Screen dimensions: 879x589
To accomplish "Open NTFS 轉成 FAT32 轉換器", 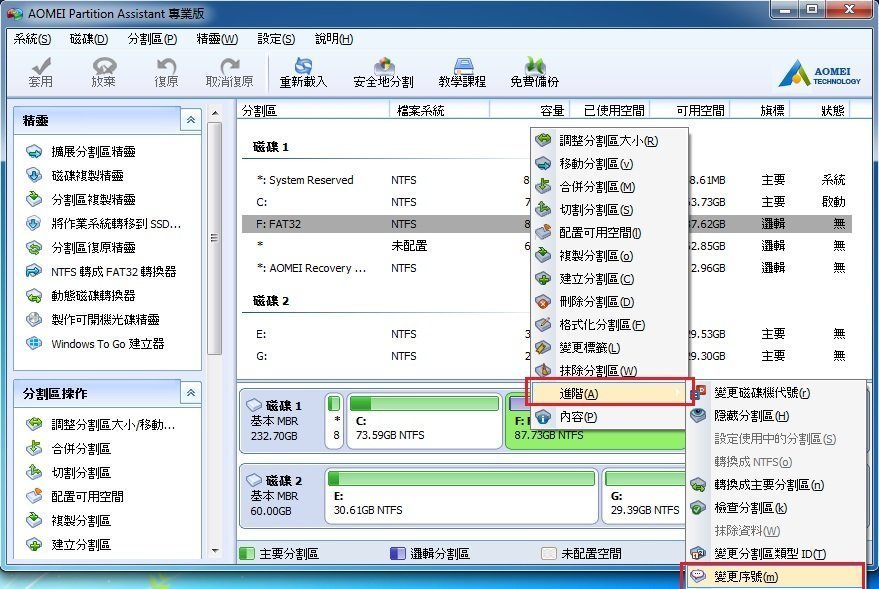I will 101,272.
